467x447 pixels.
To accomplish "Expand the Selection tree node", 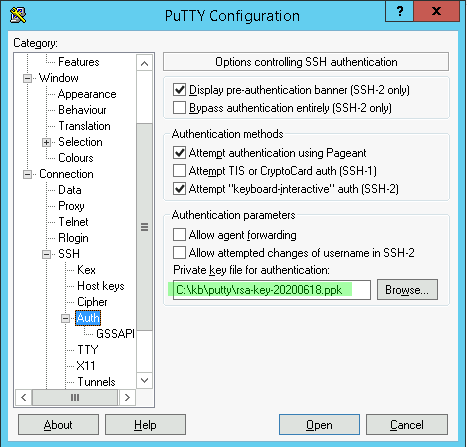I will tap(46, 143).
